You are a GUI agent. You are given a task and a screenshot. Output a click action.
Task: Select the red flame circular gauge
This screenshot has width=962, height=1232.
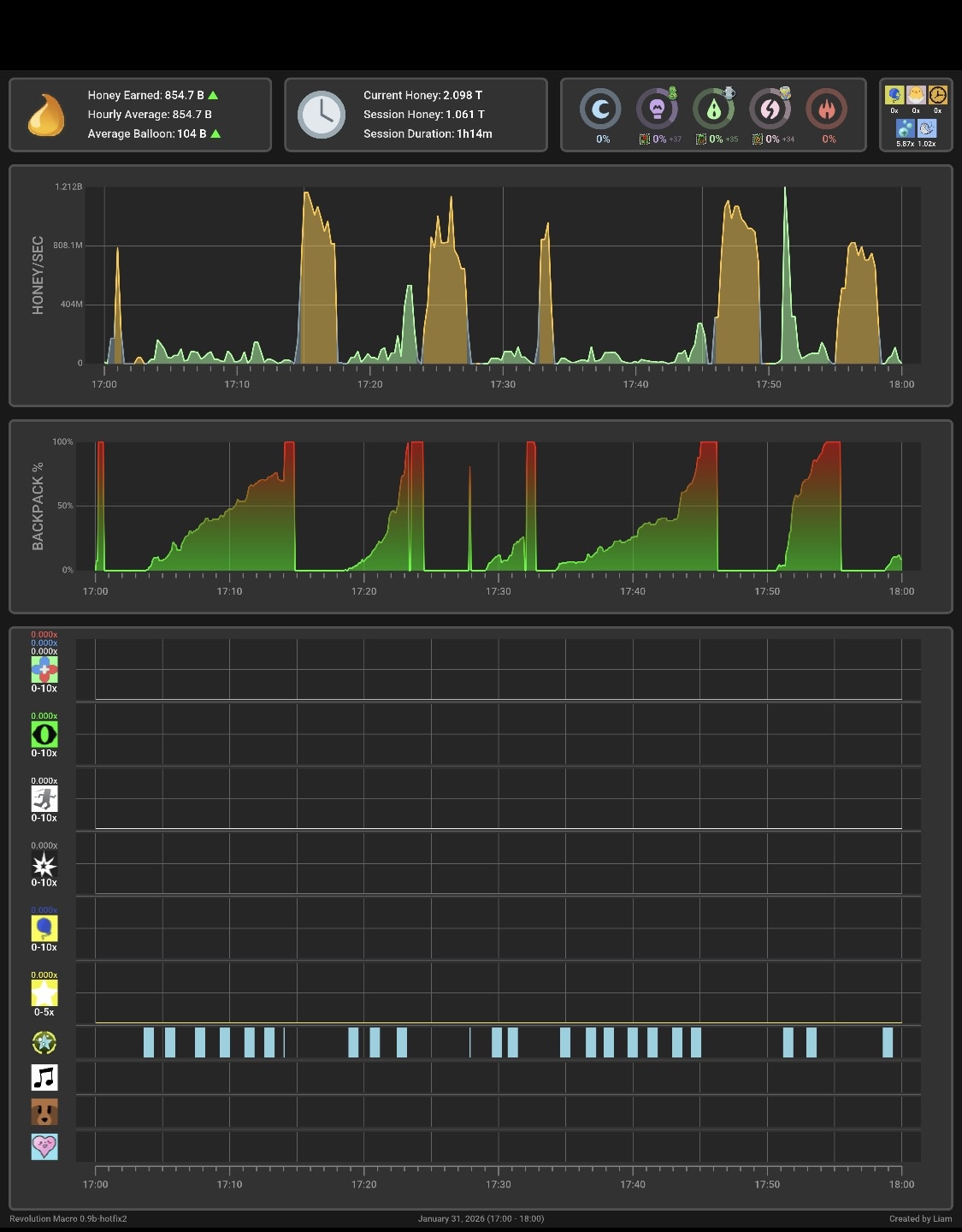[826, 110]
